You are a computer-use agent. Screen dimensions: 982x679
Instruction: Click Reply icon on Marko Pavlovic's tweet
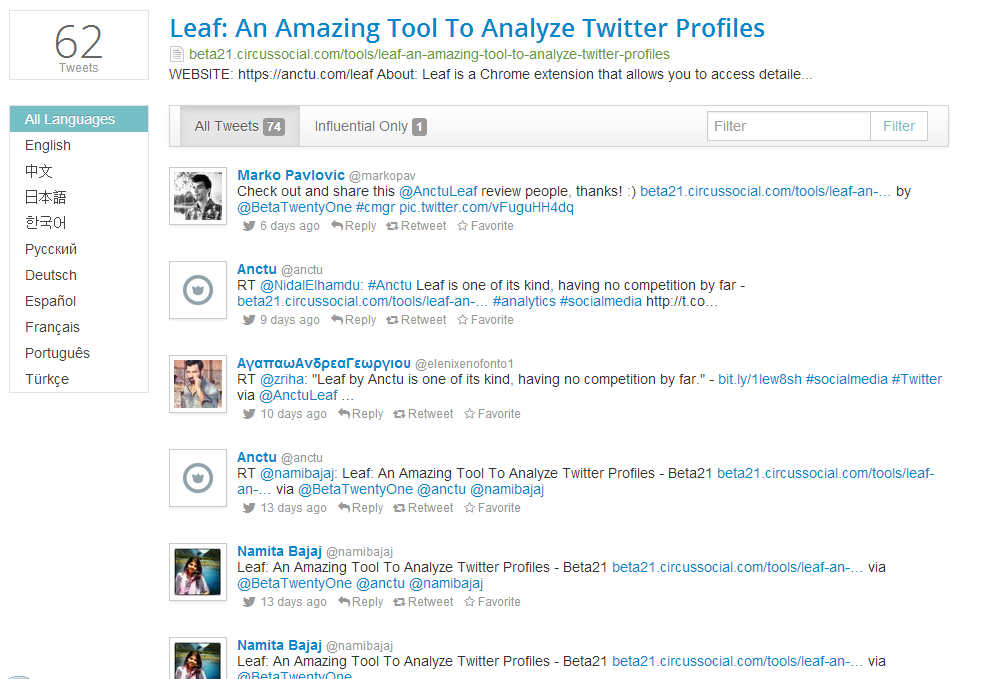[337, 226]
